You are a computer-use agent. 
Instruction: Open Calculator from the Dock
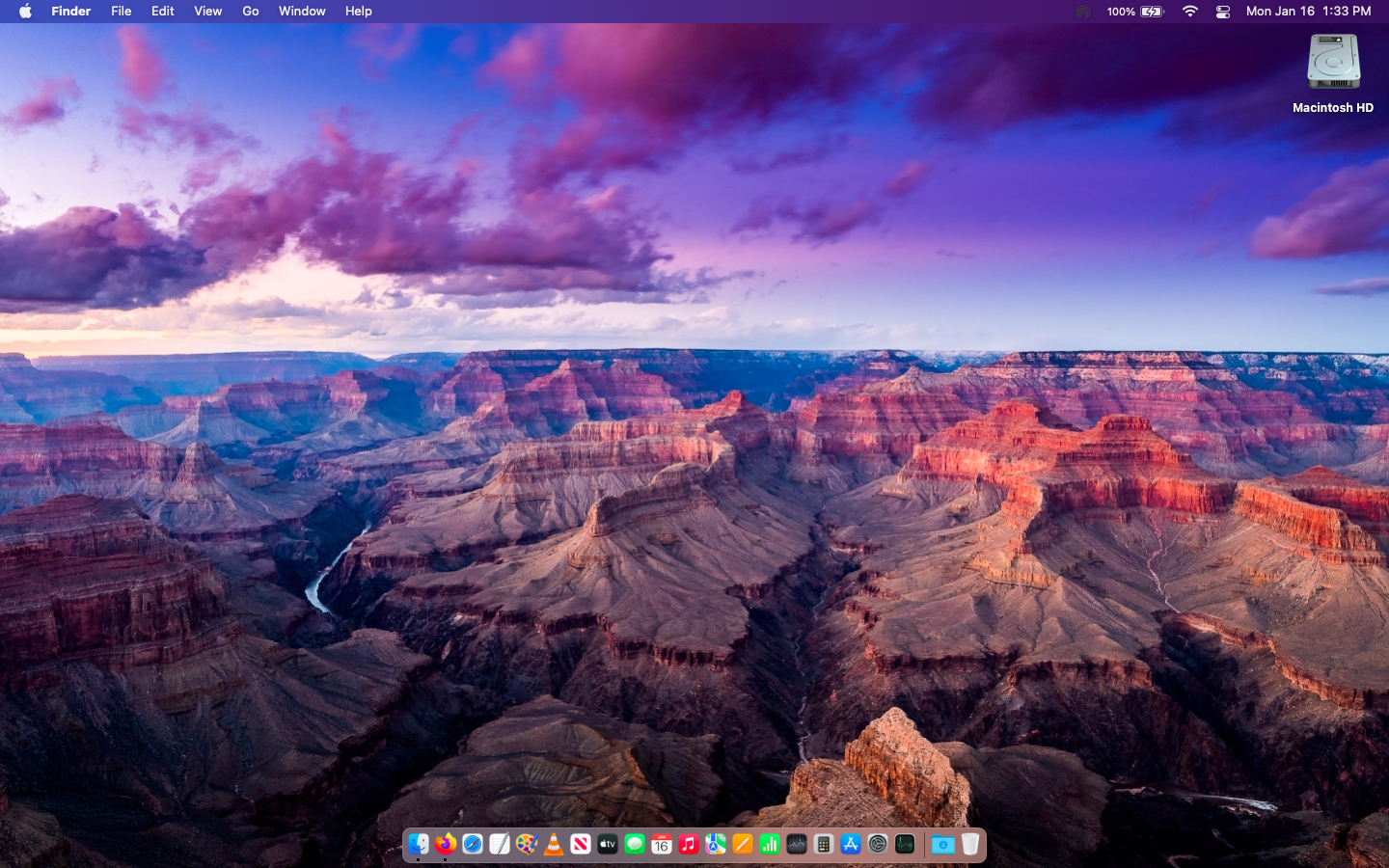pyautogui.click(x=823, y=844)
